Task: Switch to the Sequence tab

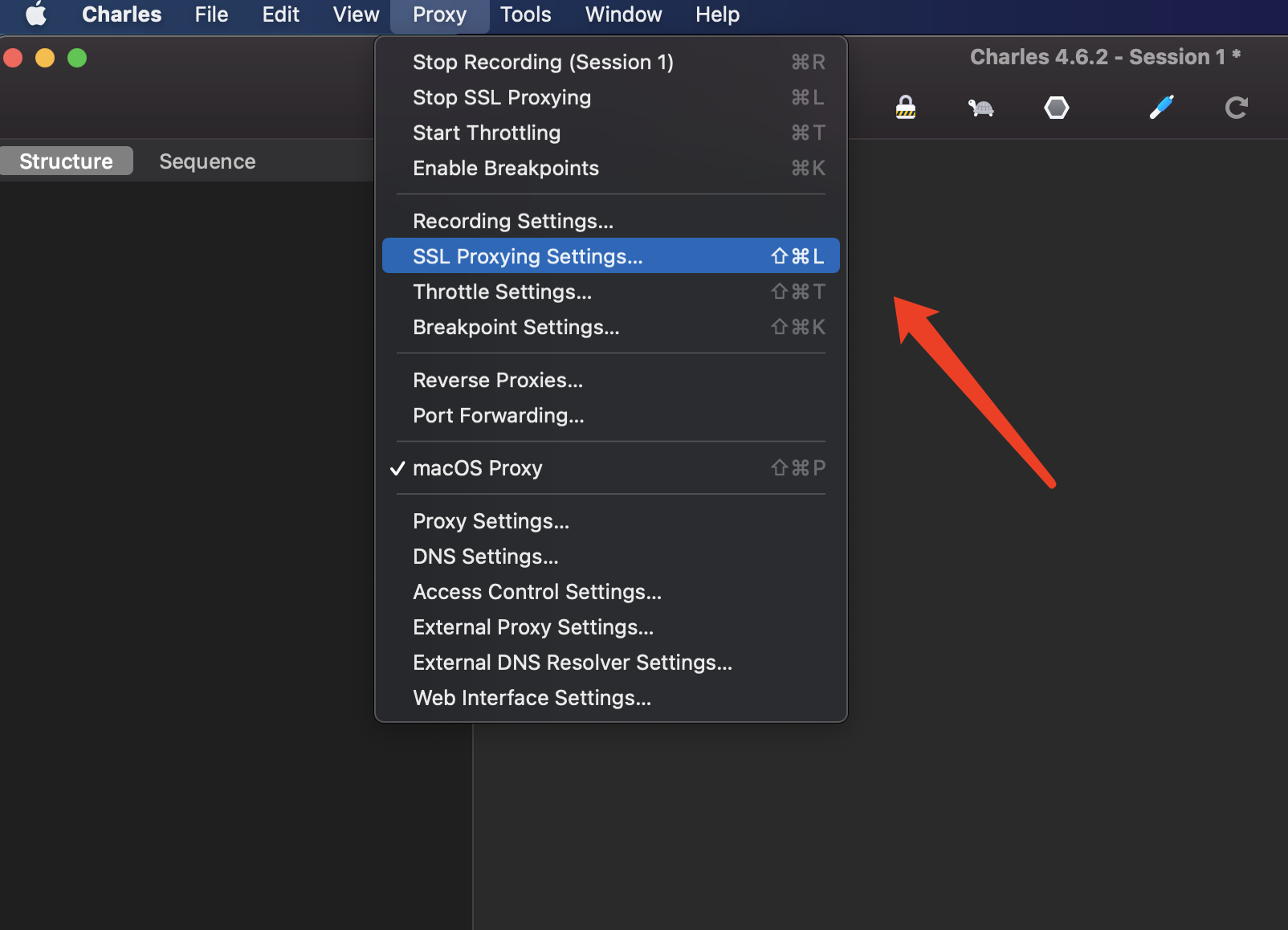Action: click(x=207, y=161)
